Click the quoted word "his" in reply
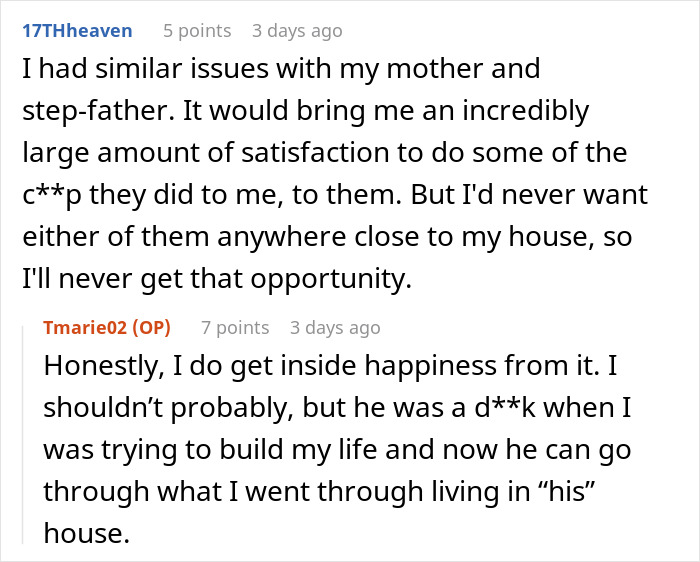This screenshot has width=700, height=562. click(565, 491)
